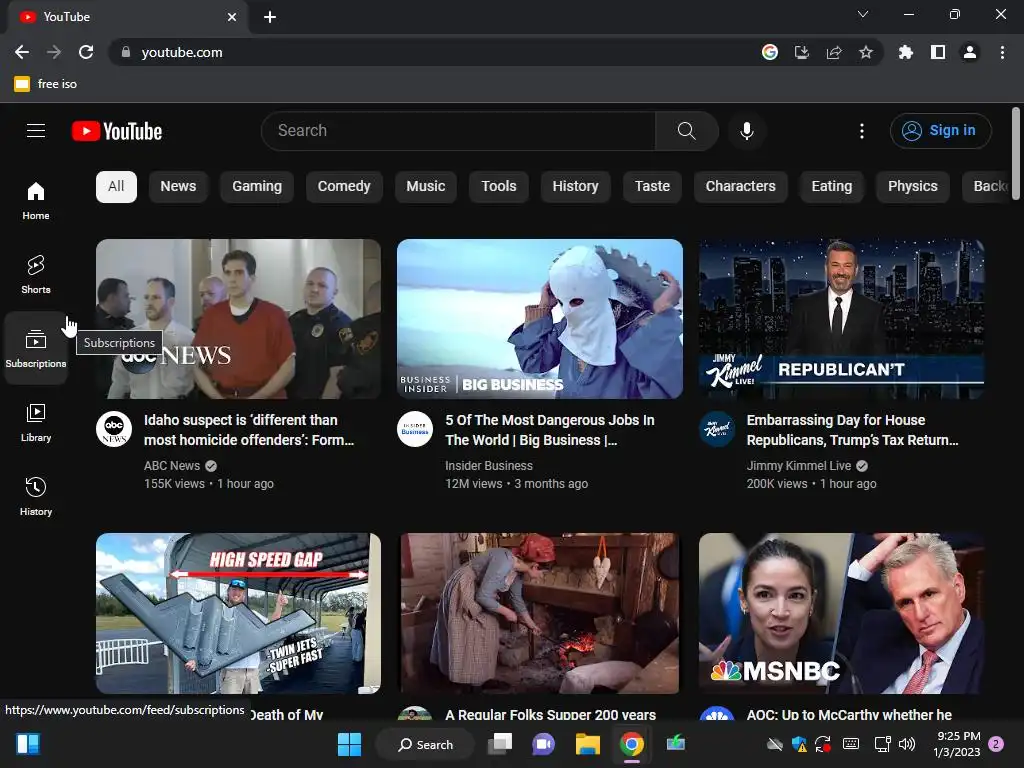Open the Windows Start menu
The width and height of the screenshot is (1024, 768).
click(x=349, y=744)
